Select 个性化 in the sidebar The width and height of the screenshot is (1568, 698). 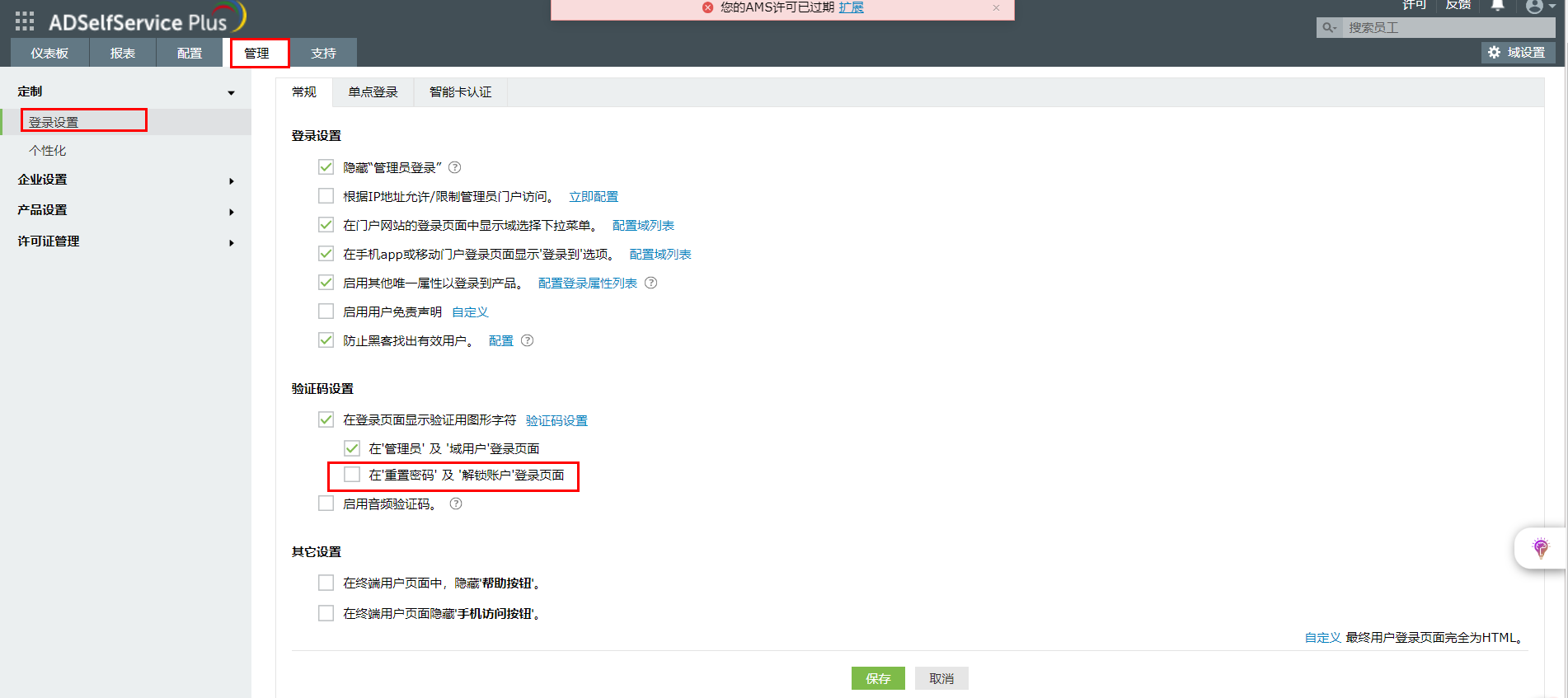point(47,151)
